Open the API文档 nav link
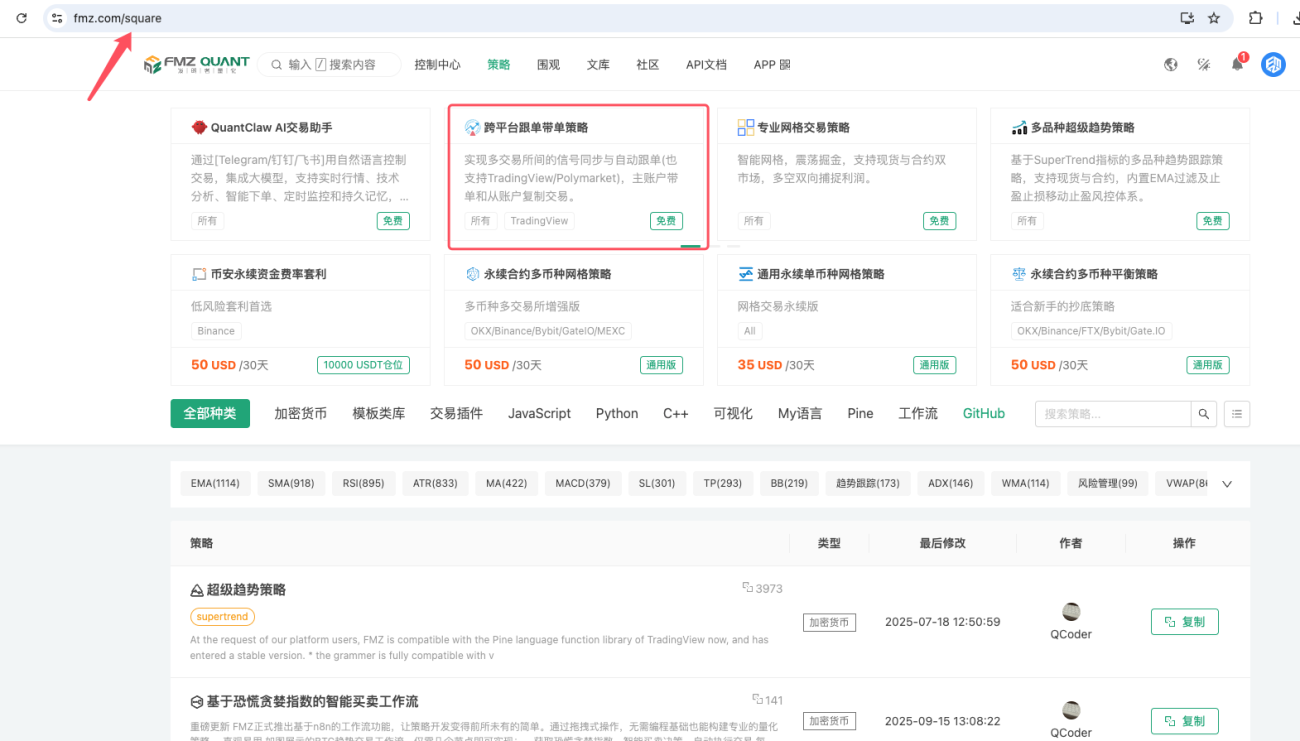Image resolution: width=1300 pixels, height=741 pixels. (706, 65)
